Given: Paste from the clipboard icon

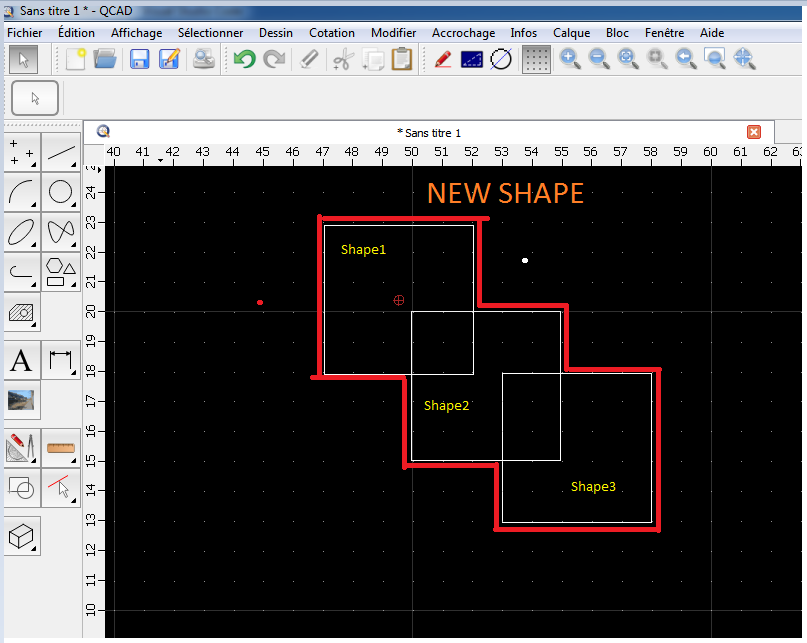Looking at the screenshot, I should 402,59.
